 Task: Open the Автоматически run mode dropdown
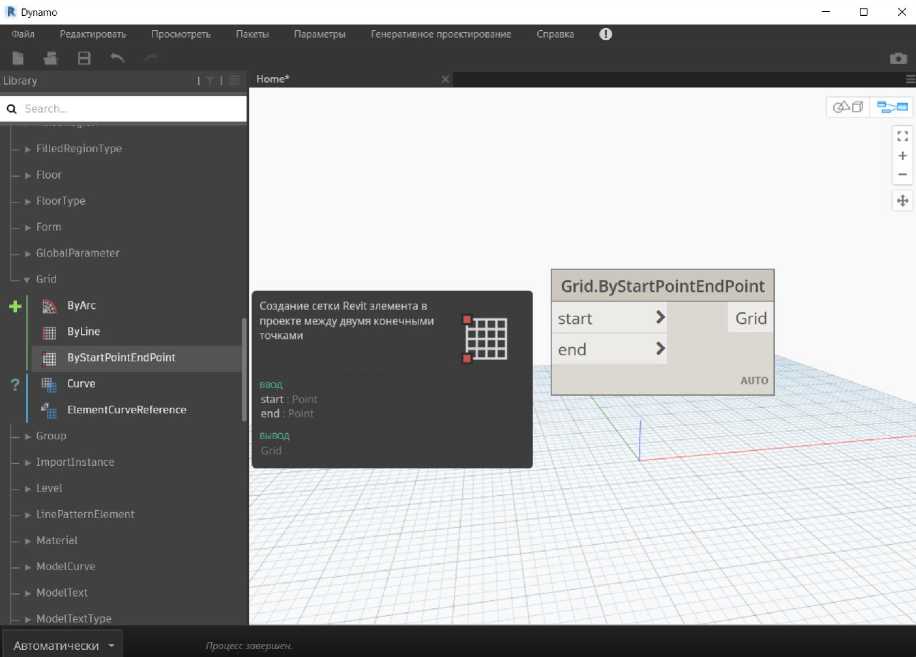point(63,645)
